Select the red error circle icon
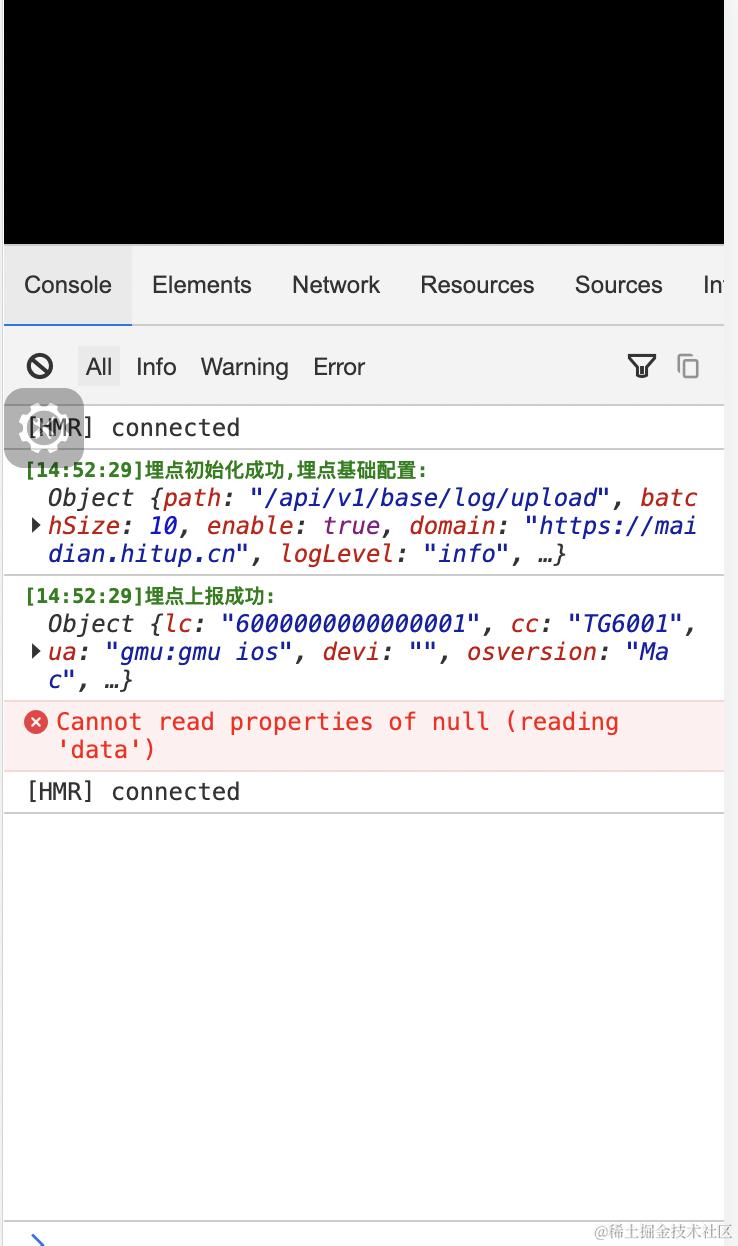This screenshot has width=738, height=1246. (36, 722)
